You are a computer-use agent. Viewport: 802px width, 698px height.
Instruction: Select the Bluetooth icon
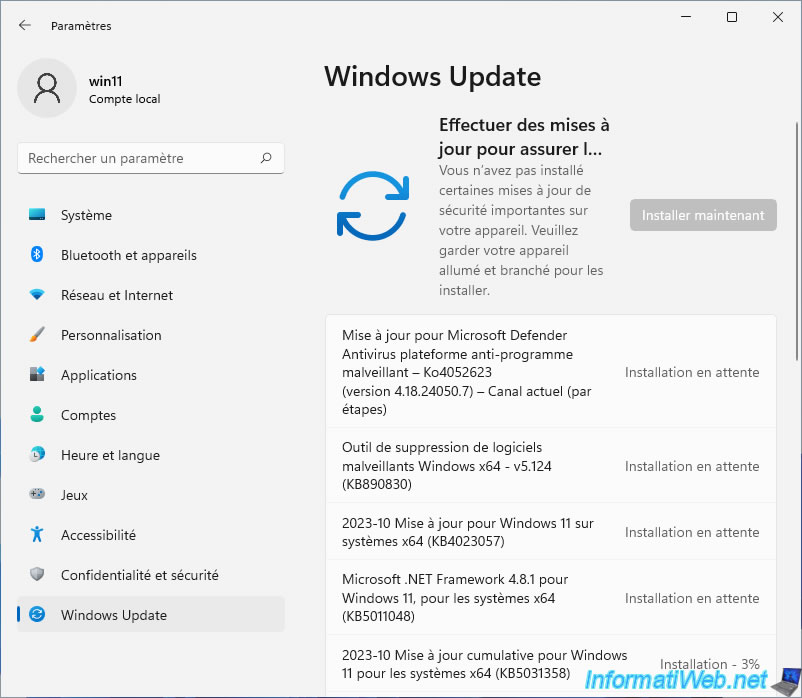click(x=37, y=254)
